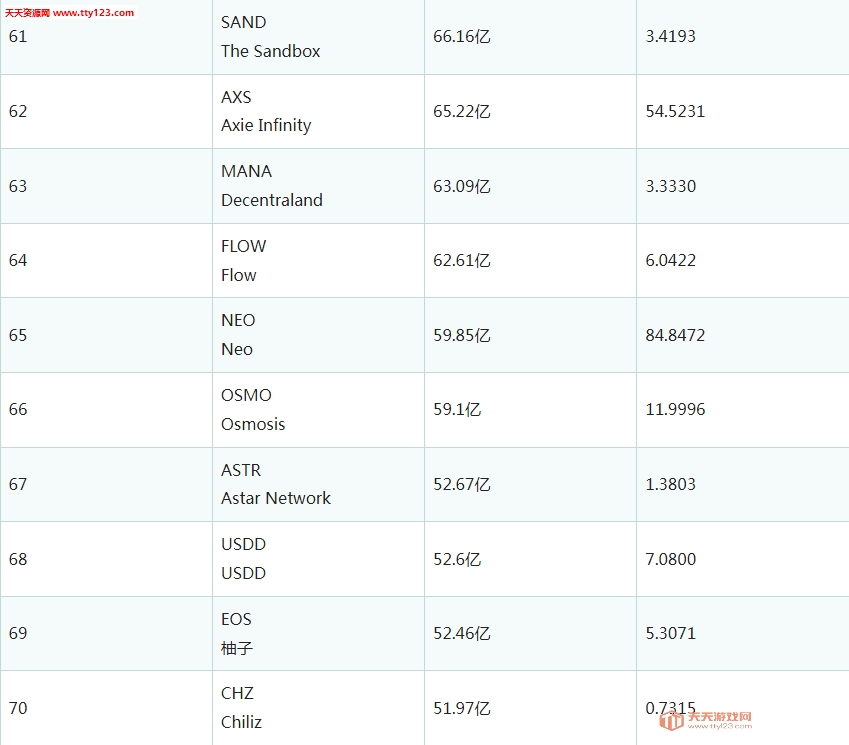849x745 pixels.
Task: Select the ASTR ticker text
Action: (x=241, y=470)
